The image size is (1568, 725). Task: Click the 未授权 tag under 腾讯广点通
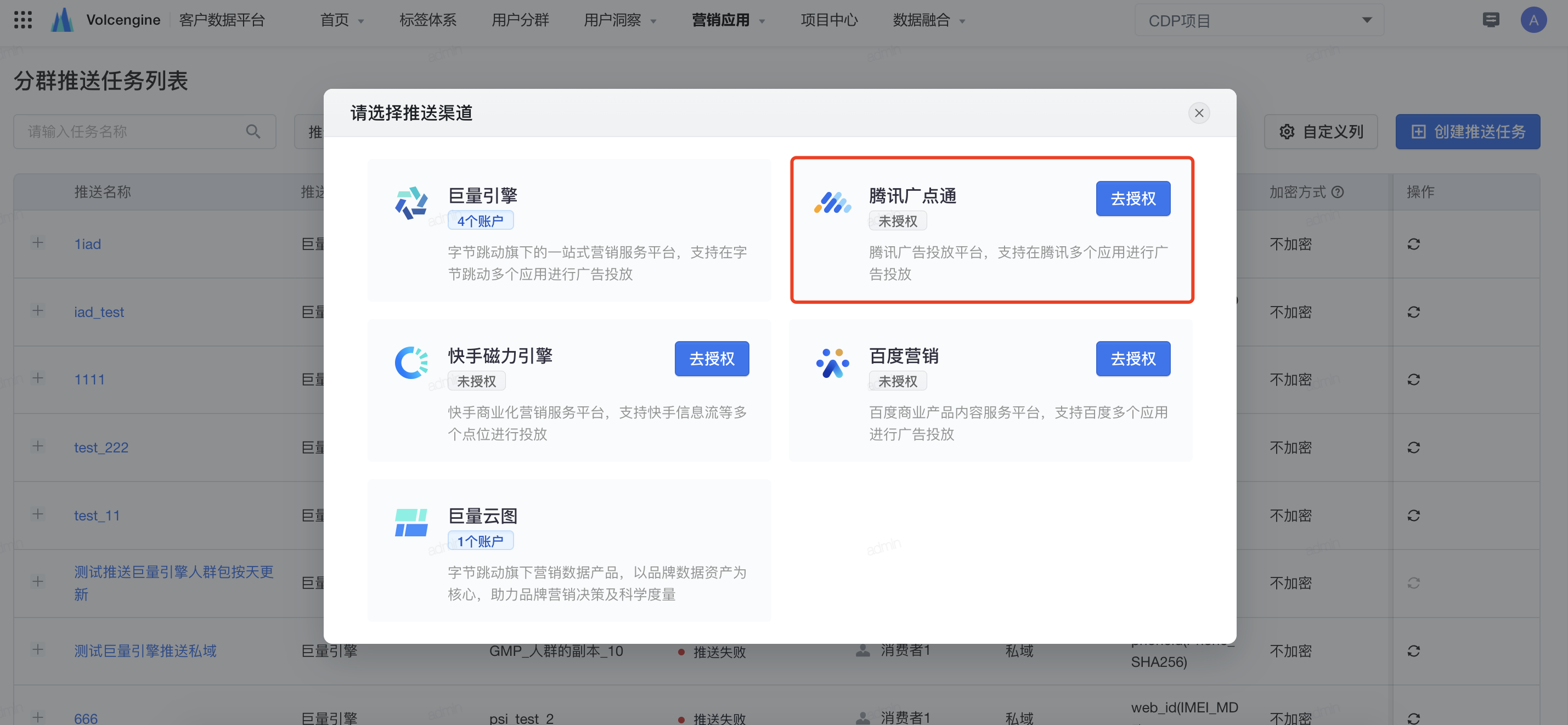point(897,221)
